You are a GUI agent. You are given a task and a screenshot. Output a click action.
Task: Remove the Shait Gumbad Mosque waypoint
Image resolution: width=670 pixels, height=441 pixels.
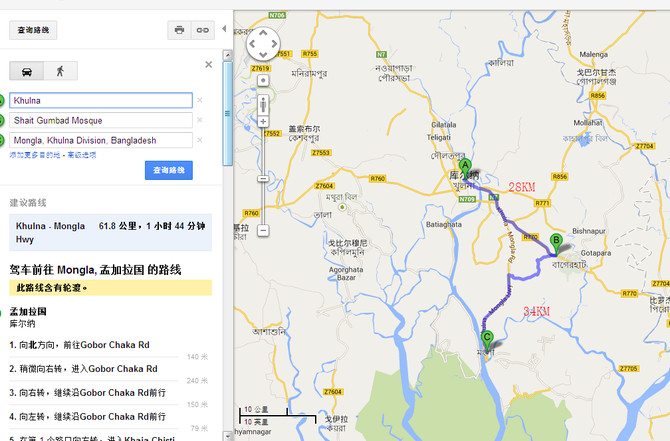pos(200,121)
